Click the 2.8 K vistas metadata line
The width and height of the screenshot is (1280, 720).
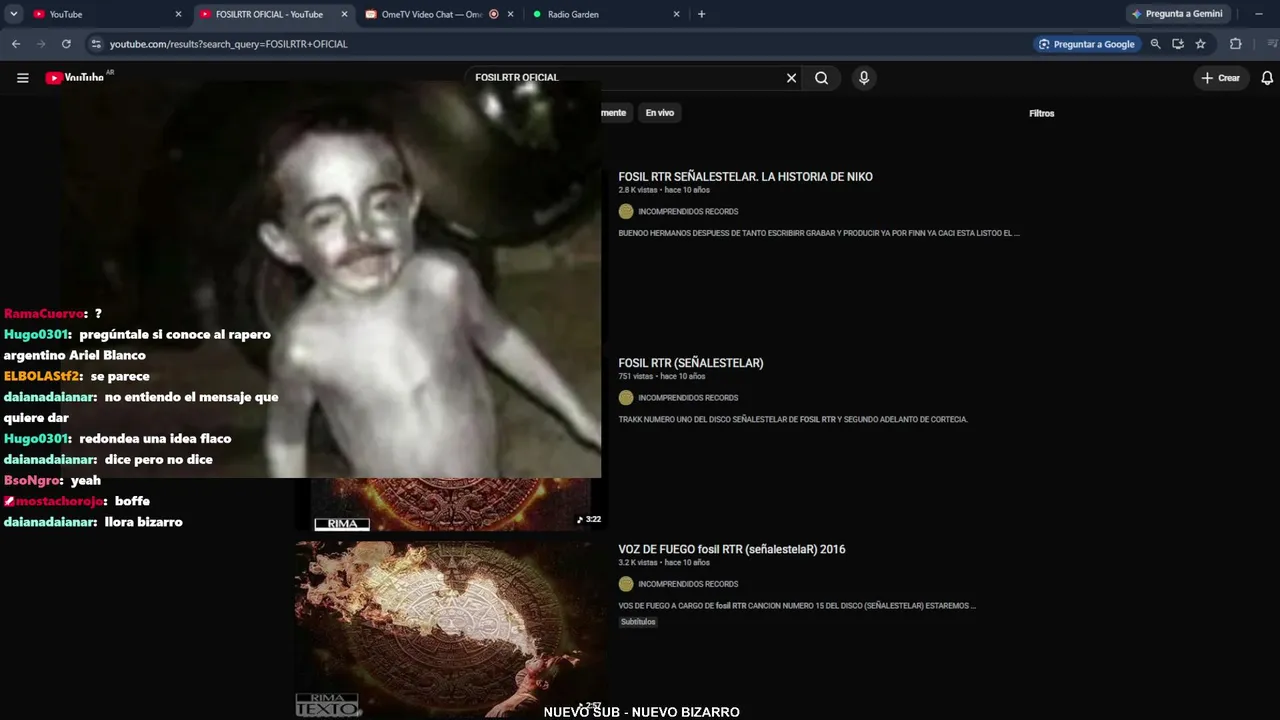point(664,190)
